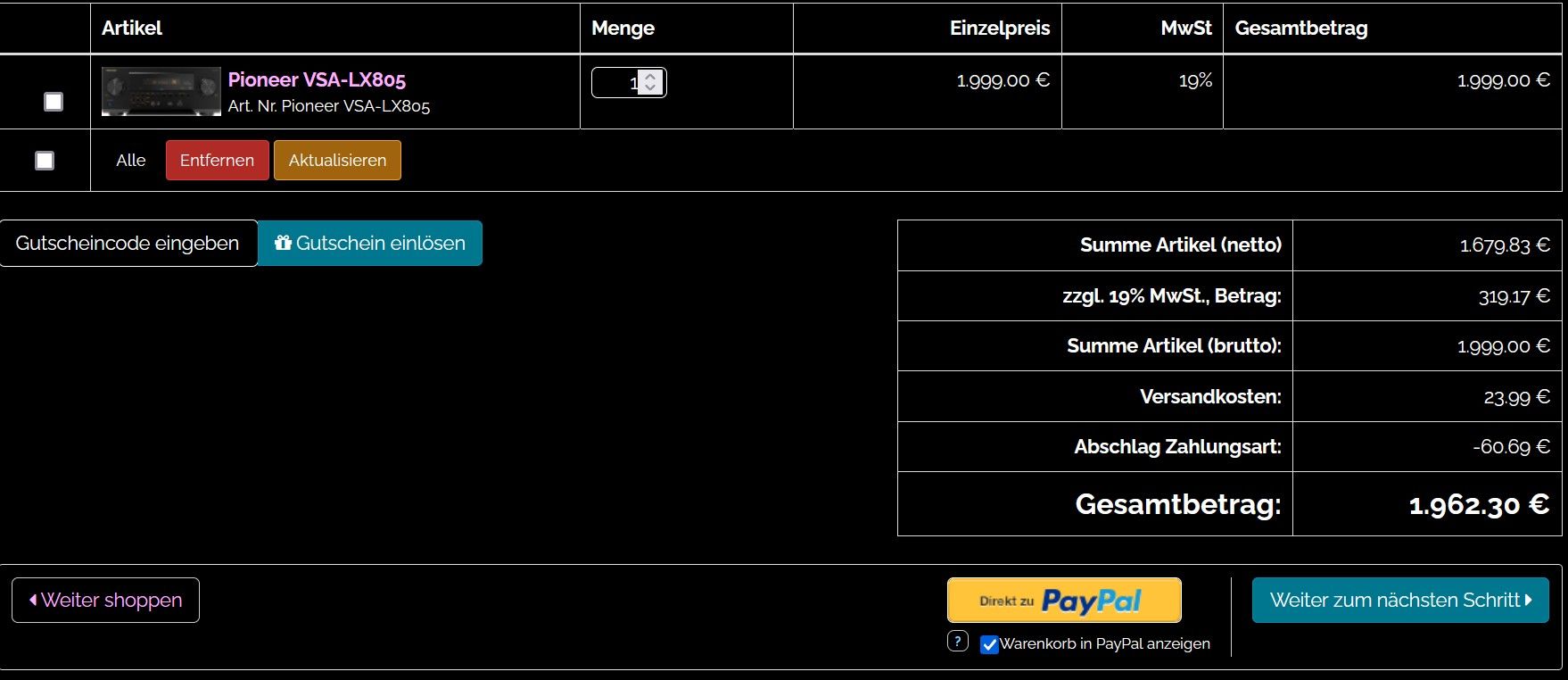Click the Gutscheincode eingeben field
The width and height of the screenshot is (1568, 680).
pyautogui.click(x=128, y=243)
